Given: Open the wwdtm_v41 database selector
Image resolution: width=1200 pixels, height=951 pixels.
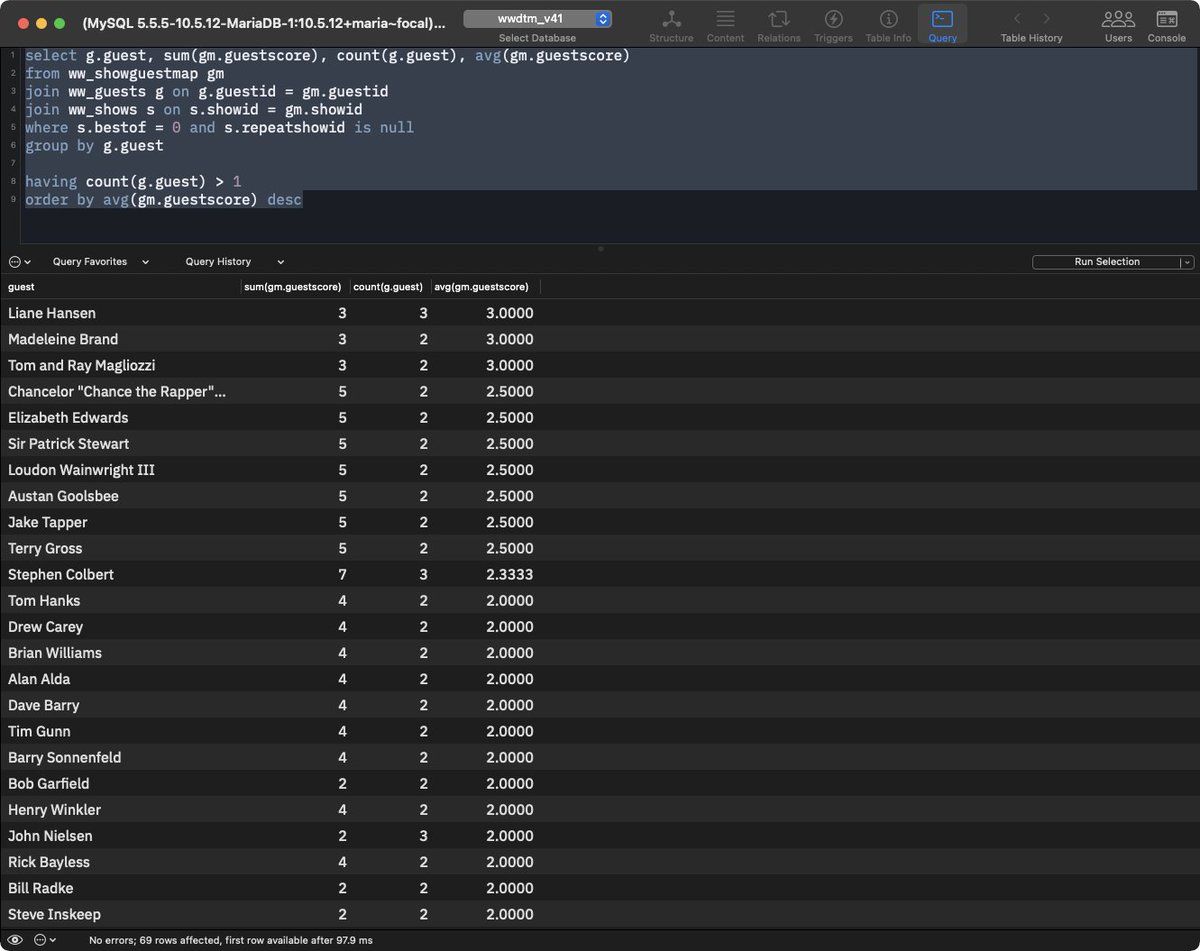Looking at the screenshot, I should [538, 19].
